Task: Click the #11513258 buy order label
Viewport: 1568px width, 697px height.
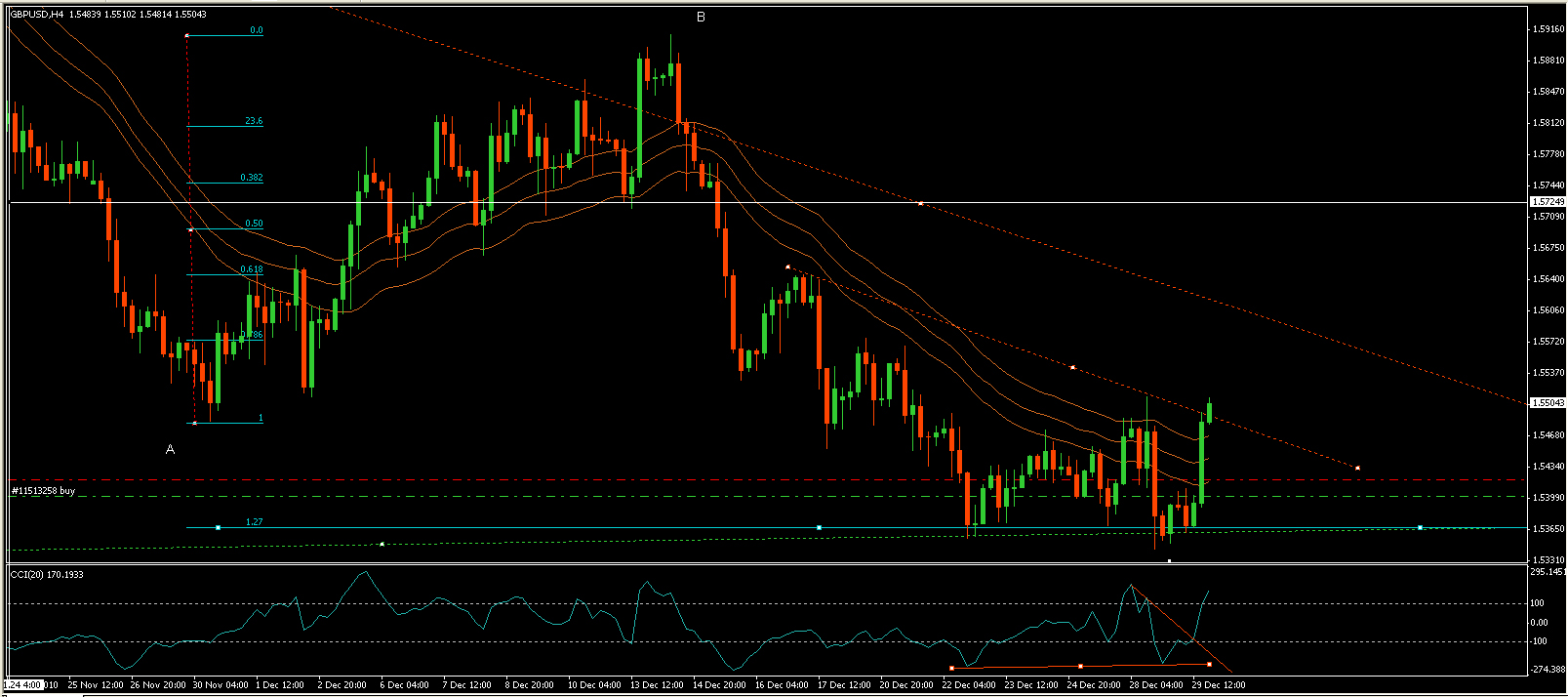Action: pyautogui.click(x=43, y=491)
